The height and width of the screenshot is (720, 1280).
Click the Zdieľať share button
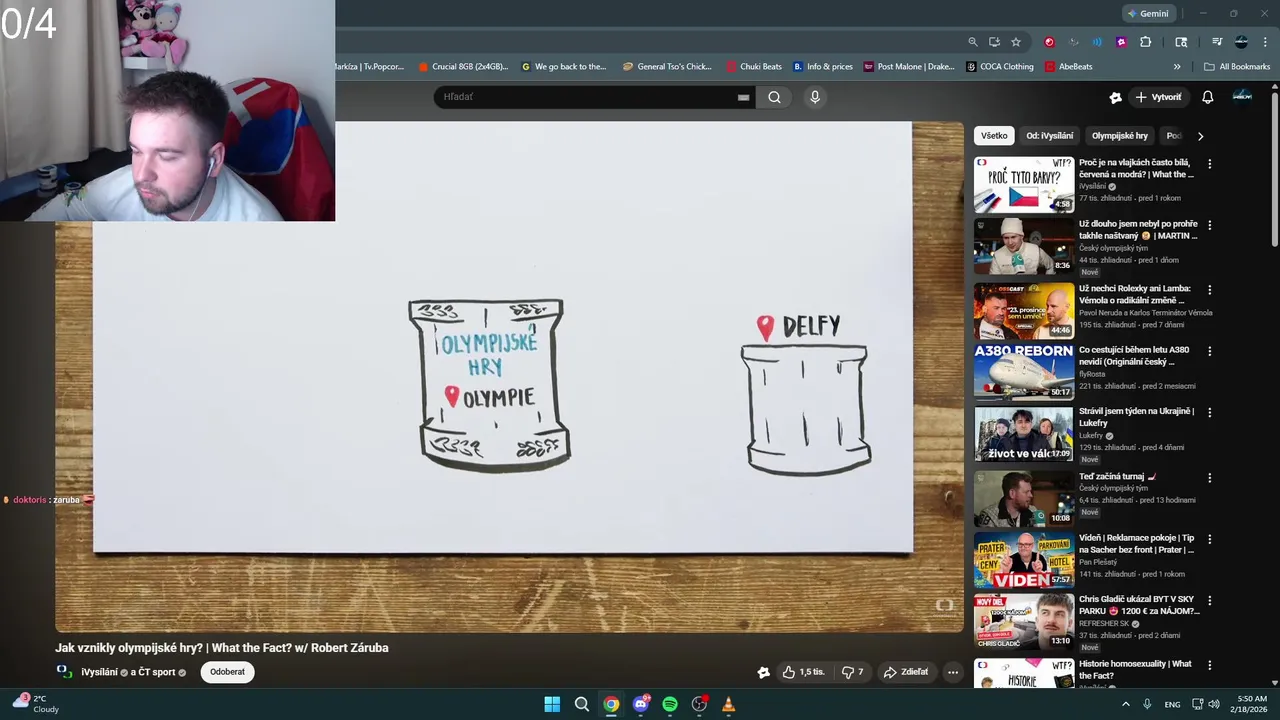905,672
